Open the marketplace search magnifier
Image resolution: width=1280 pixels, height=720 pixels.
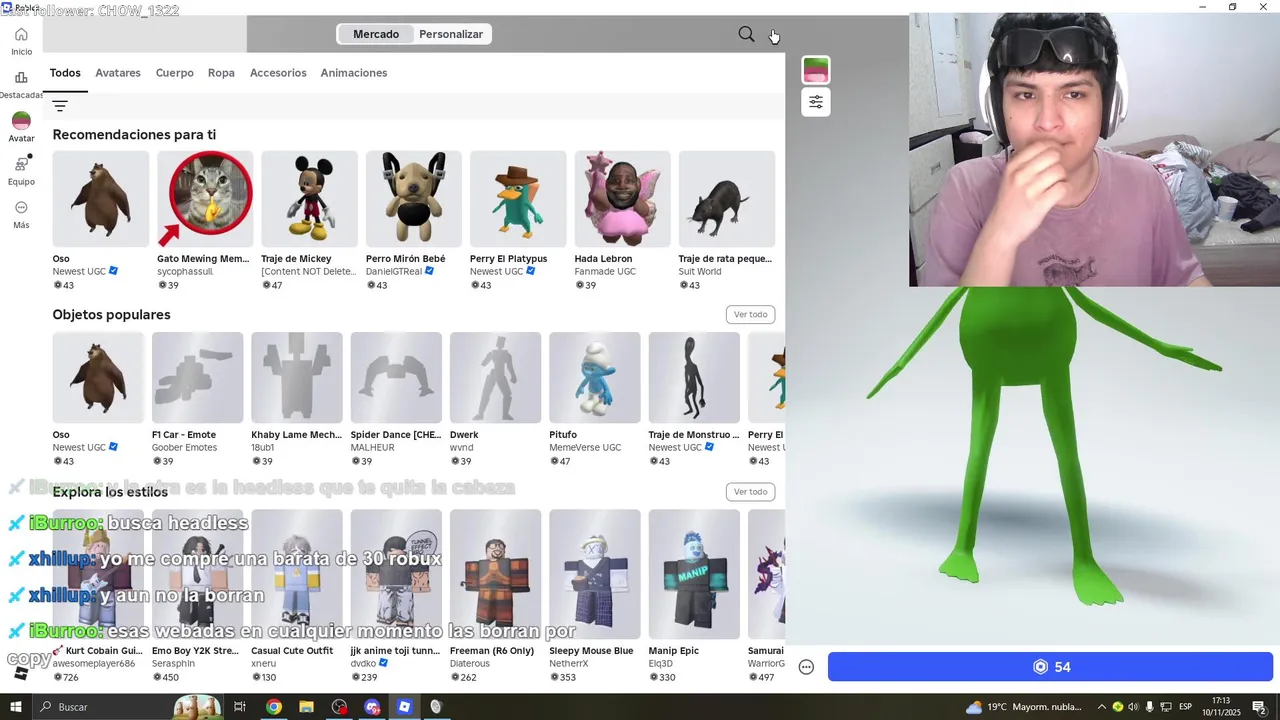[x=746, y=35]
